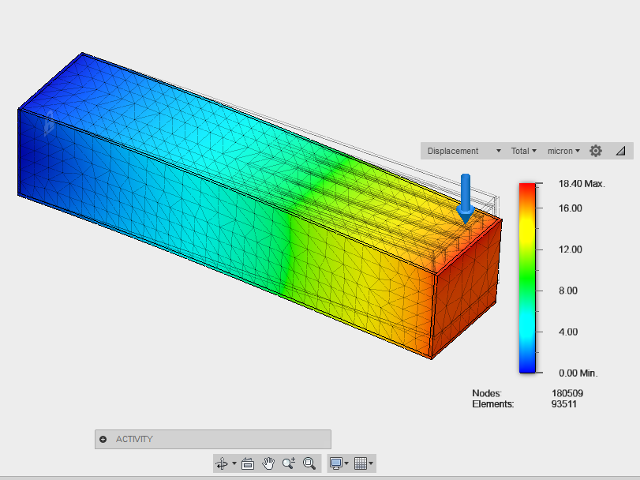Click the 18.40 Max. legend label
This screenshot has width=640, height=480.
point(583,185)
